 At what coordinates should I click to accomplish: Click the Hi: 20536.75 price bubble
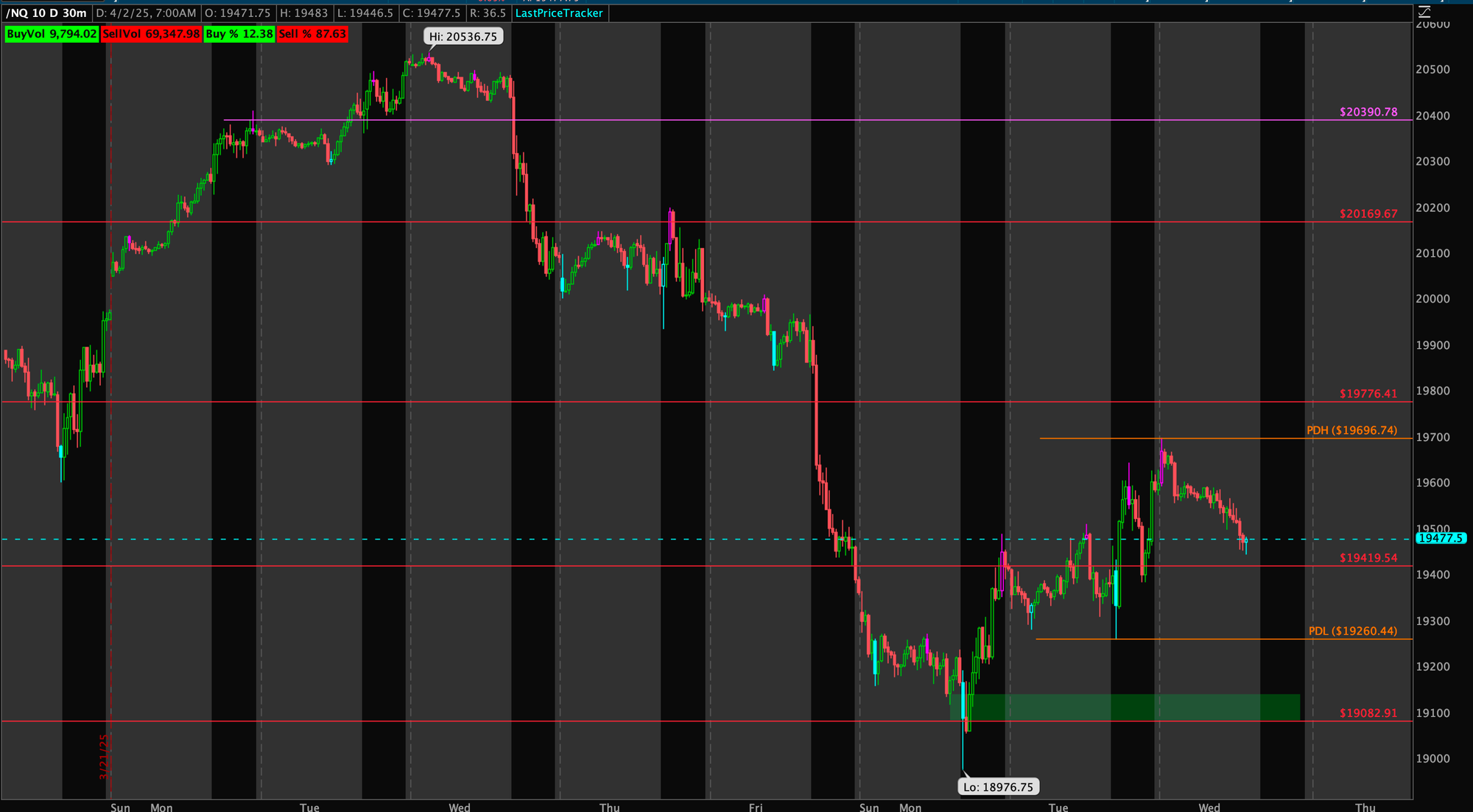coord(463,37)
